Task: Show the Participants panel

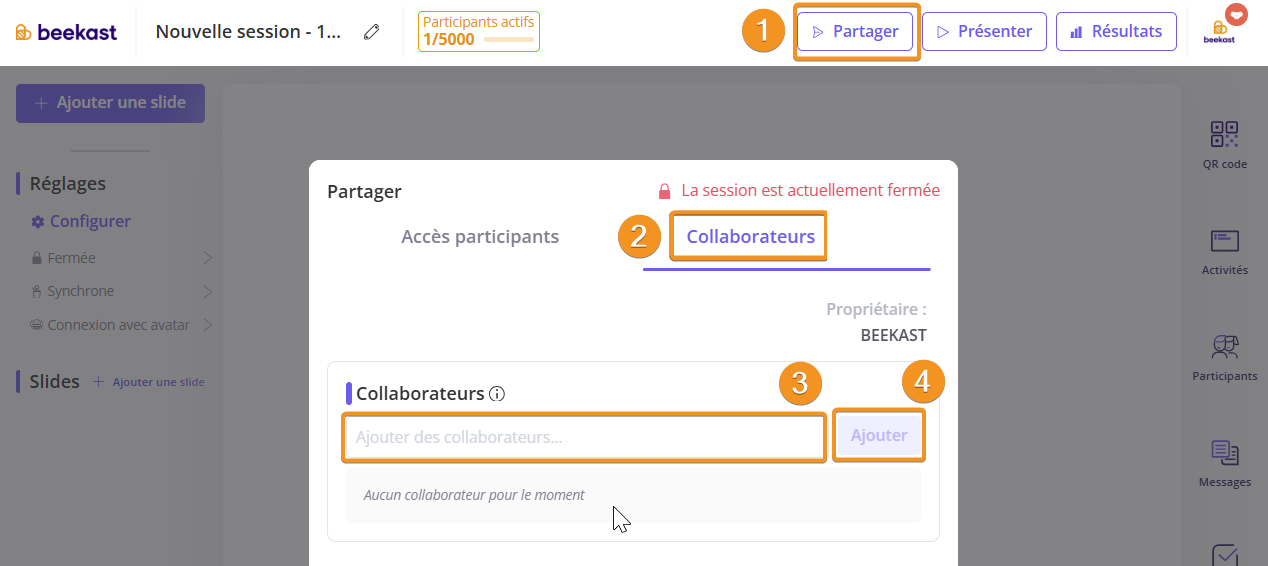Action: (1224, 357)
